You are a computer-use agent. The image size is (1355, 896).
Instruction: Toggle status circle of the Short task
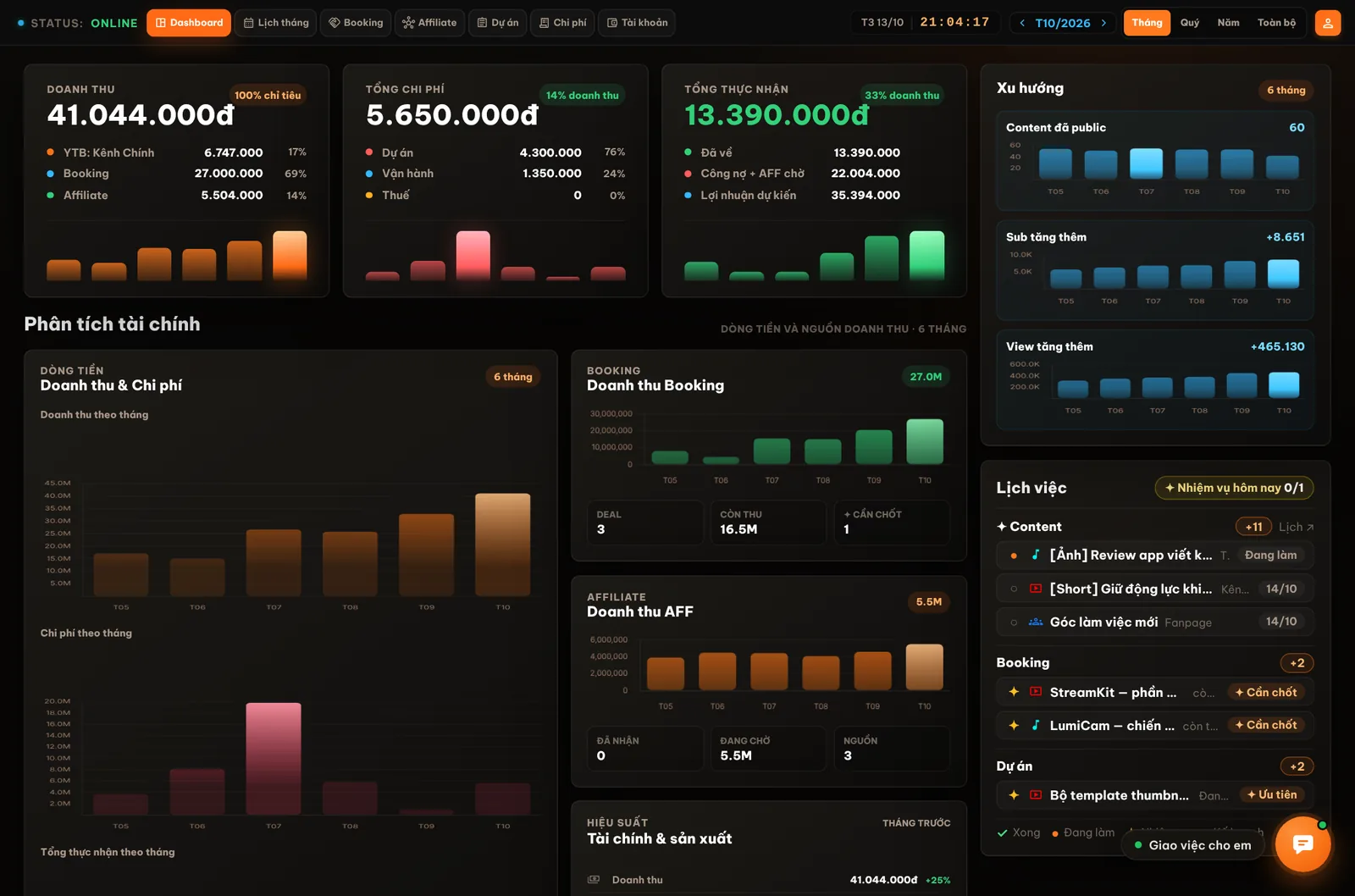click(x=1014, y=589)
